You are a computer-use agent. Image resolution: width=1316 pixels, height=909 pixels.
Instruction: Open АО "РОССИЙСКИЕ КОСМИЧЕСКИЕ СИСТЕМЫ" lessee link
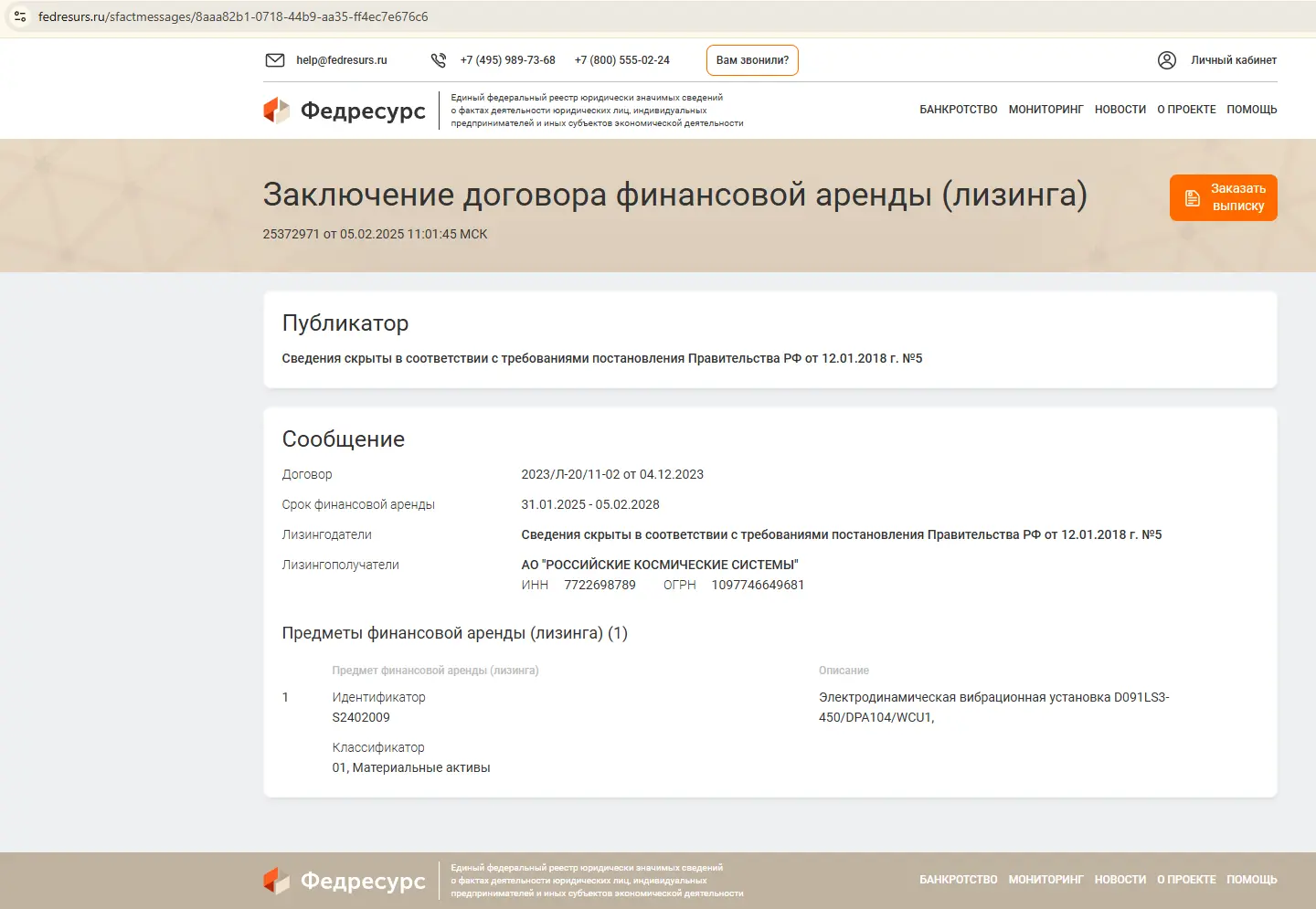coord(660,565)
